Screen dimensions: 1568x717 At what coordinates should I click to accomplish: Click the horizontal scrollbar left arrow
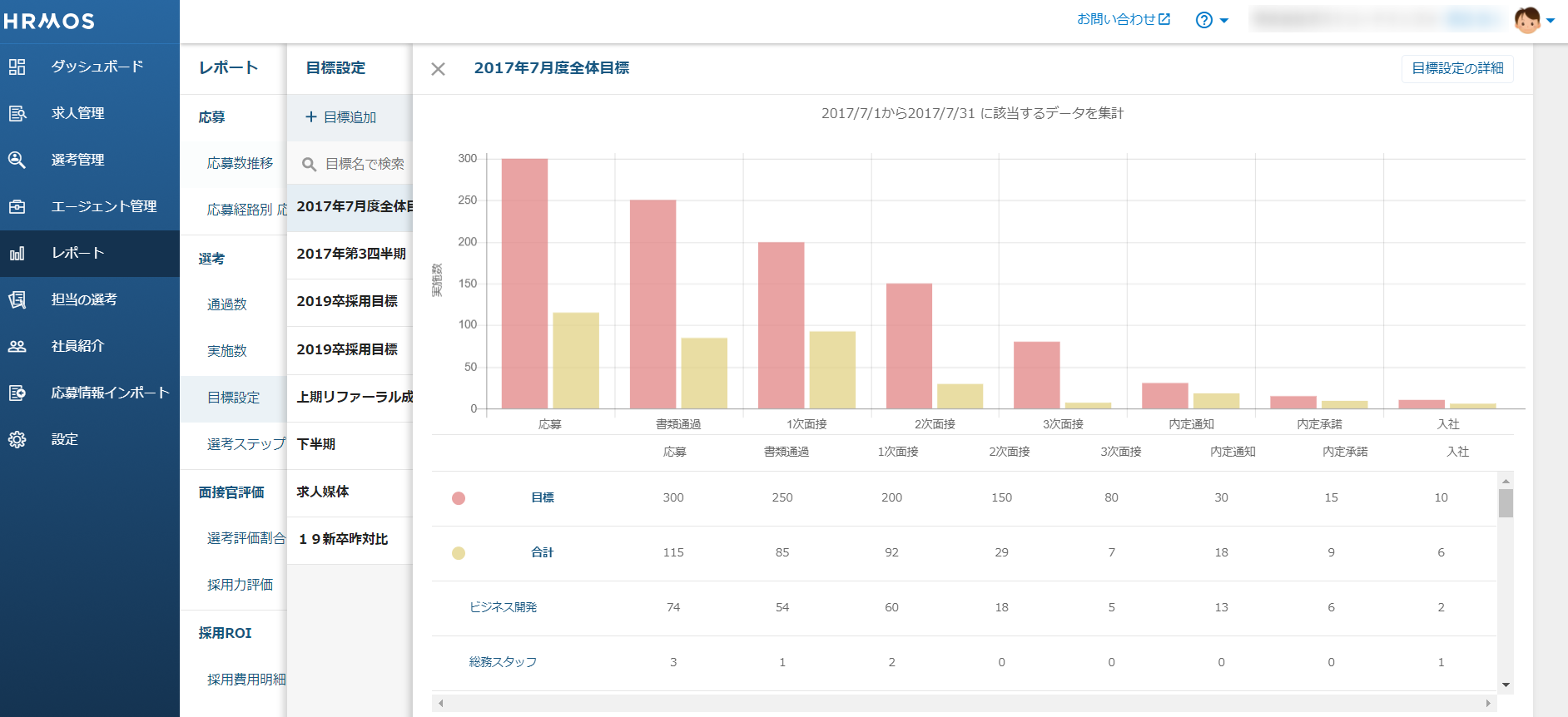441,704
